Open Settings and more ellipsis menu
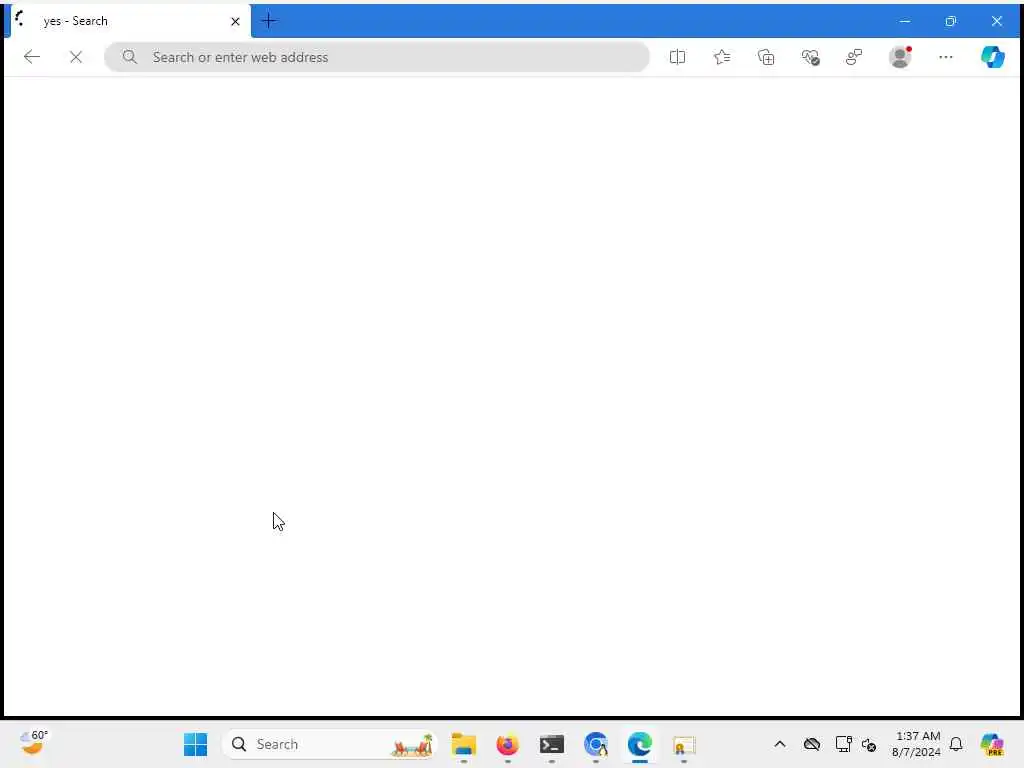The width and height of the screenshot is (1024, 768). pyautogui.click(x=946, y=57)
